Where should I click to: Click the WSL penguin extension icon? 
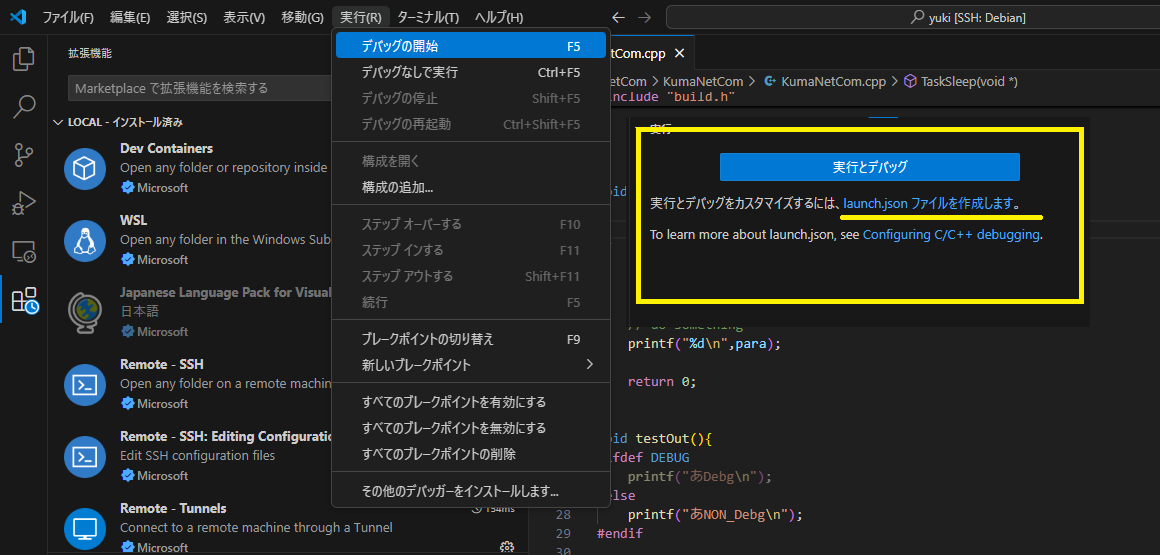[85, 240]
